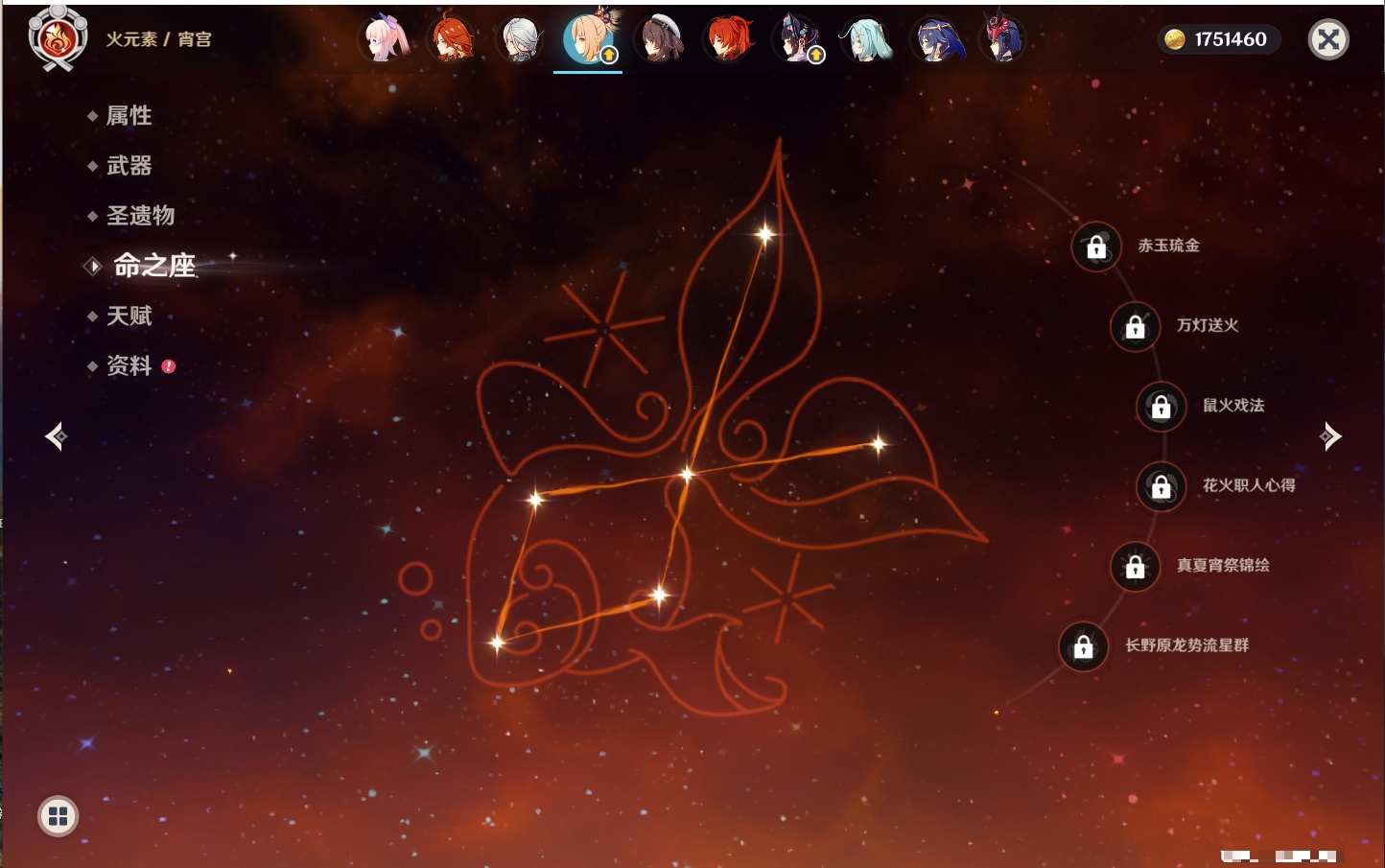Screen dimensions: 1385x868
Task: Click the lock icon beside 鼠火戏法
Action: click(x=1161, y=407)
